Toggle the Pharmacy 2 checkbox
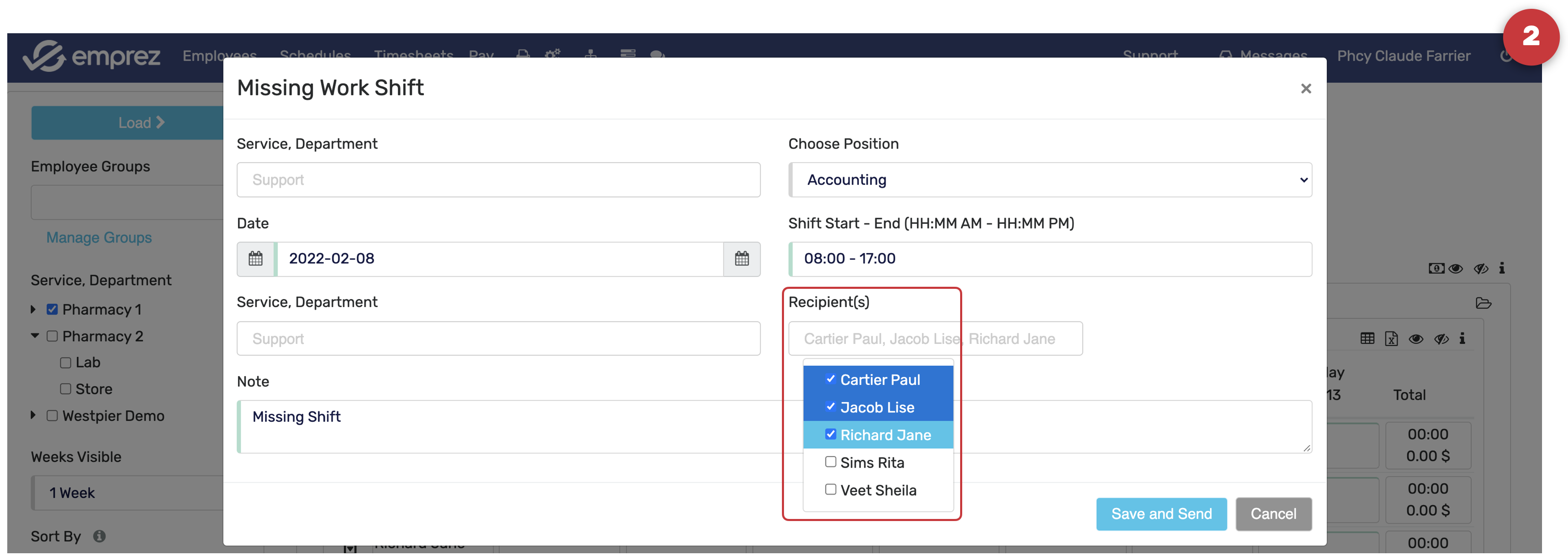Image resolution: width=1568 pixels, height=560 pixels. [52, 336]
